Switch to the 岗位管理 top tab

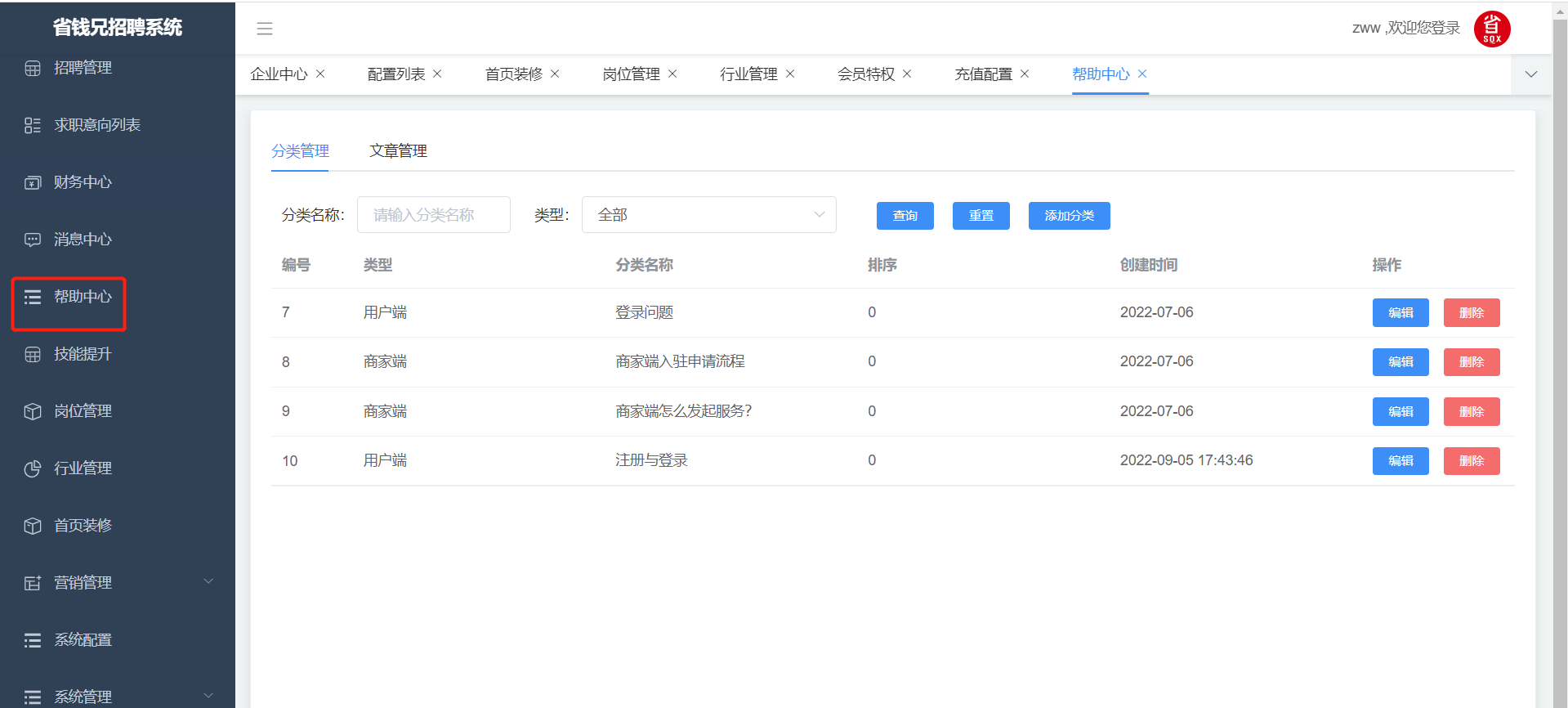click(x=631, y=74)
